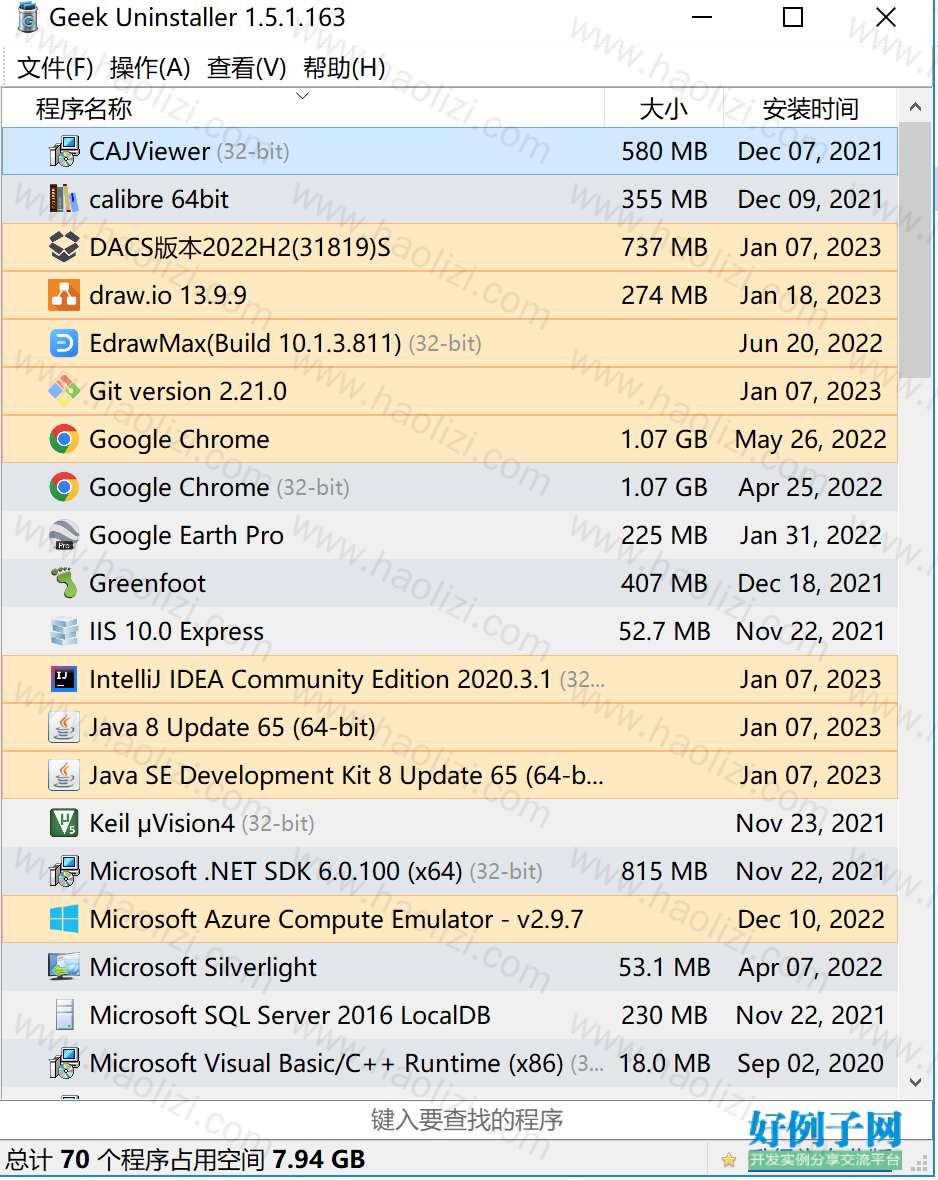This screenshot has width=938, height=1180.
Task: Click the Git version 2.21.0 icon
Action: pos(64,391)
